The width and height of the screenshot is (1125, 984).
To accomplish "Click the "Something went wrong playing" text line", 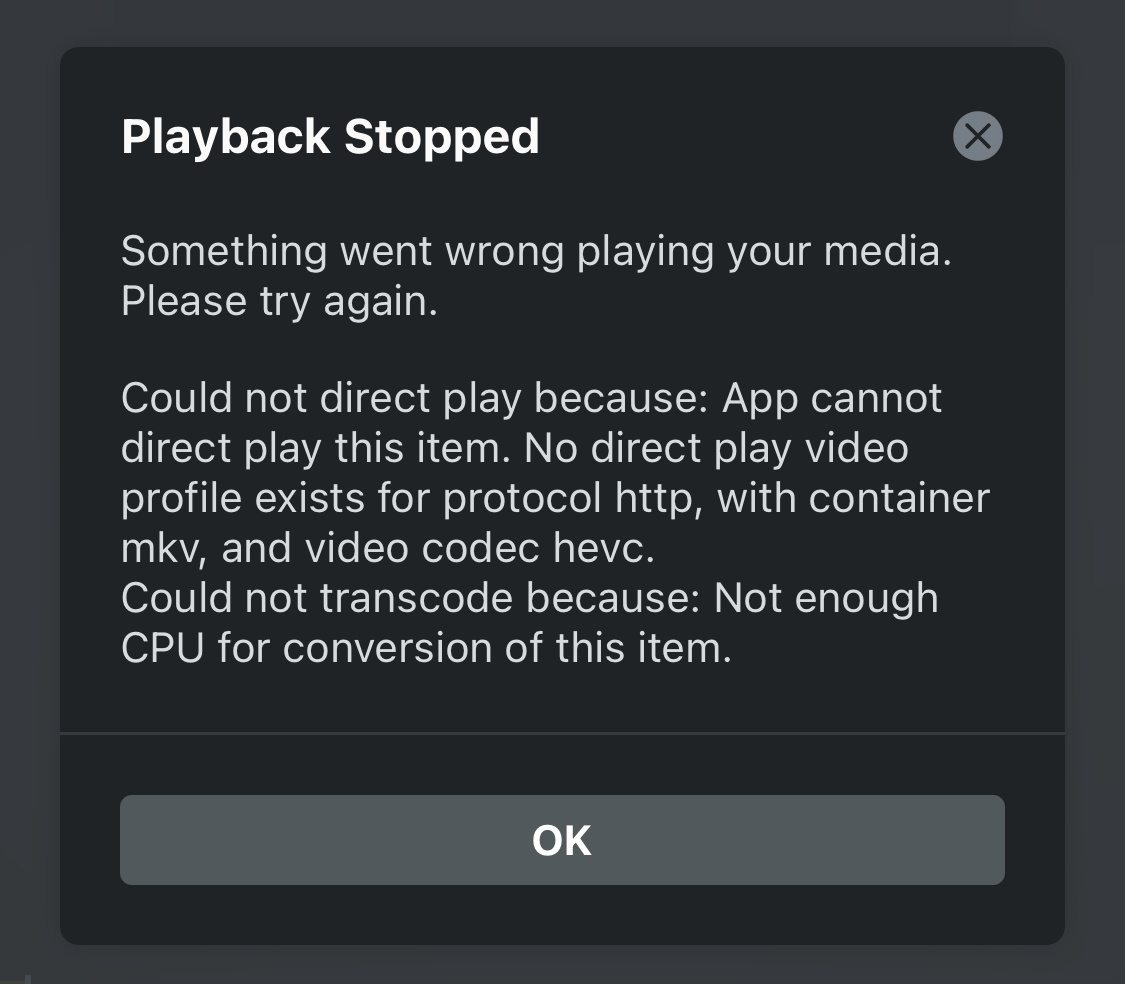I will [x=417, y=253].
